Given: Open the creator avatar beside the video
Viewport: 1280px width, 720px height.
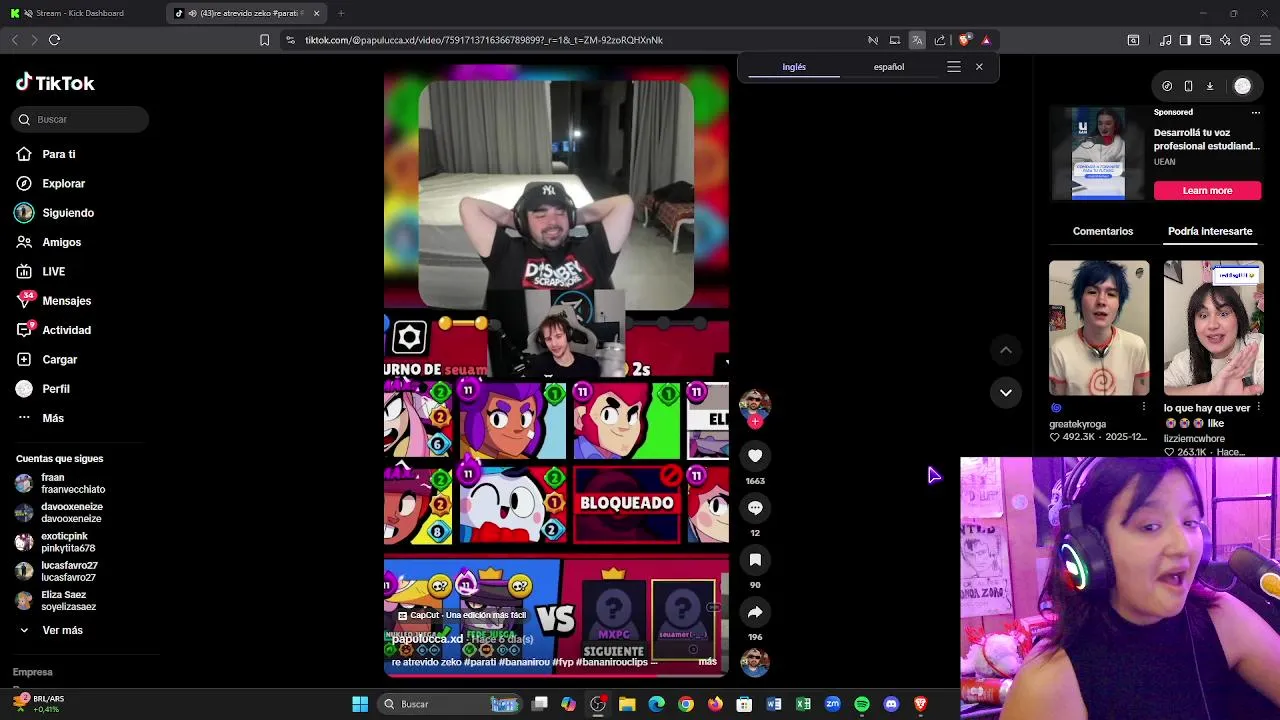Looking at the screenshot, I should [x=755, y=404].
